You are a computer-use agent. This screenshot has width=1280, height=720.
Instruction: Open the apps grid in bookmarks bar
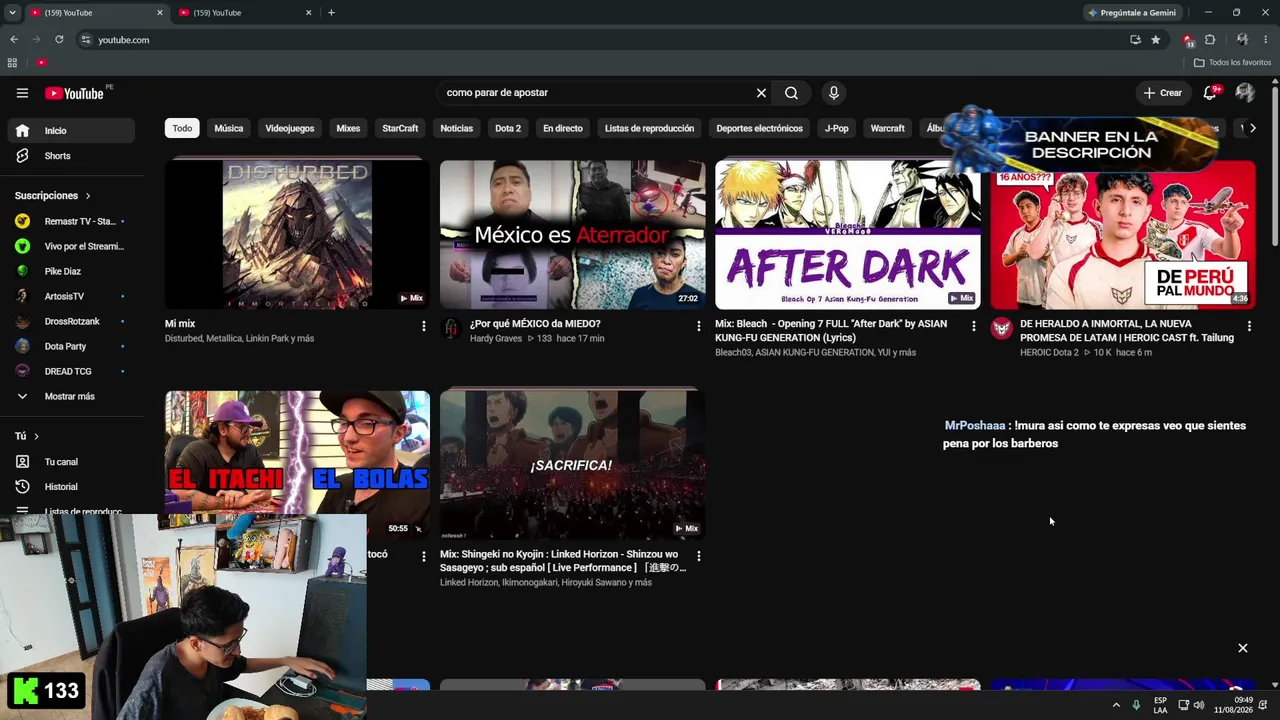click(12, 62)
